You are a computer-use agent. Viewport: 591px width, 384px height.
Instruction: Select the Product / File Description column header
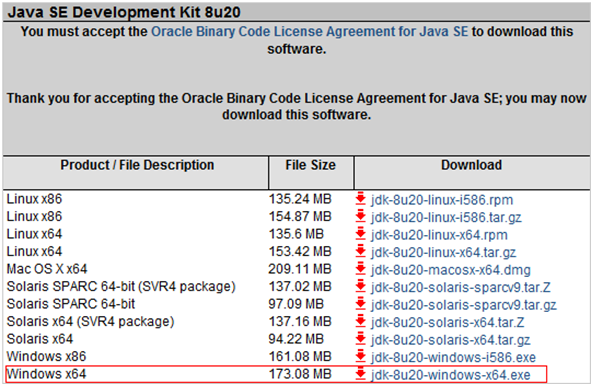pos(137,165)
